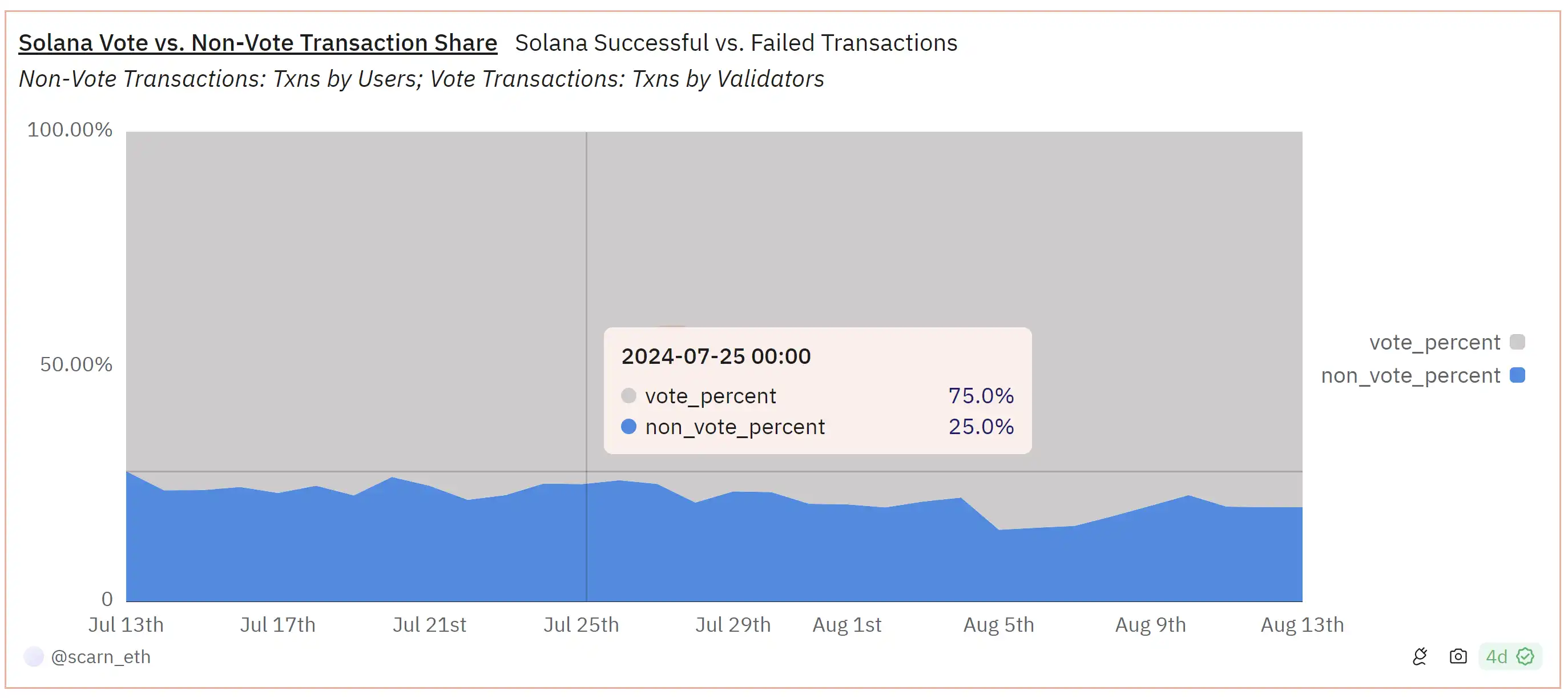The height and width of the screenshot is (698, 1568).
Task: Click the camera screenshot icon
Action: click(x=1458, y=656)
